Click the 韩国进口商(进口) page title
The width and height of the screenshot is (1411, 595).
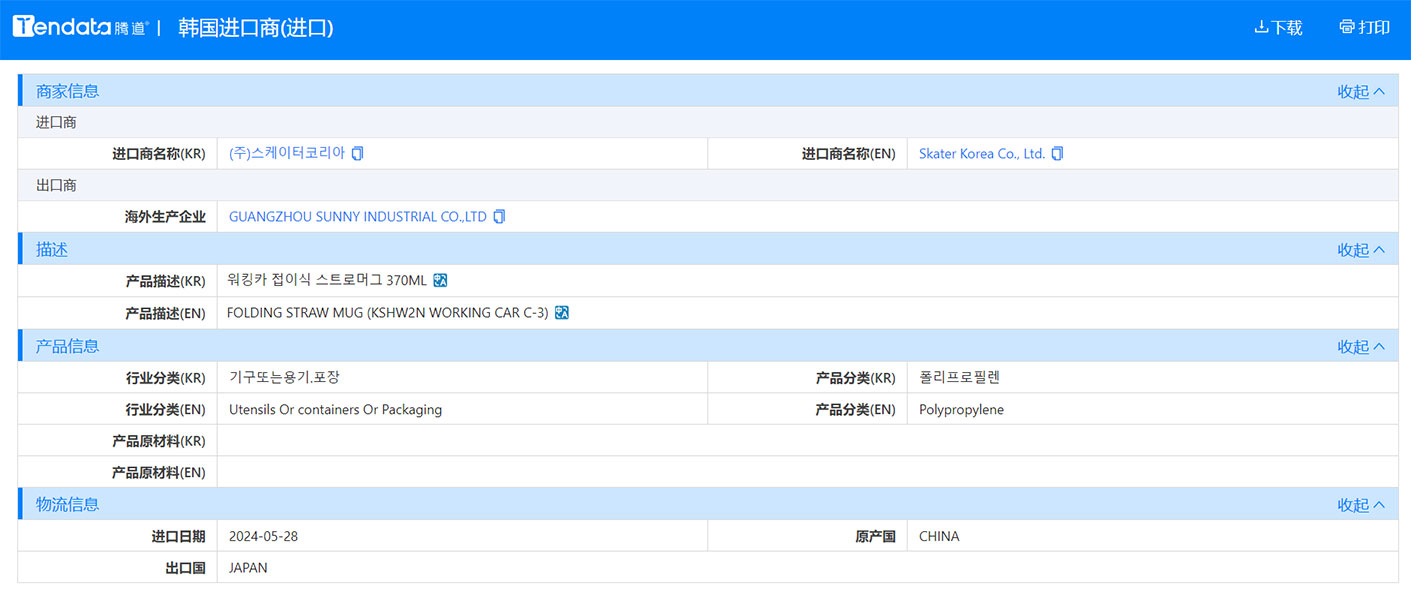pos(256,27)
